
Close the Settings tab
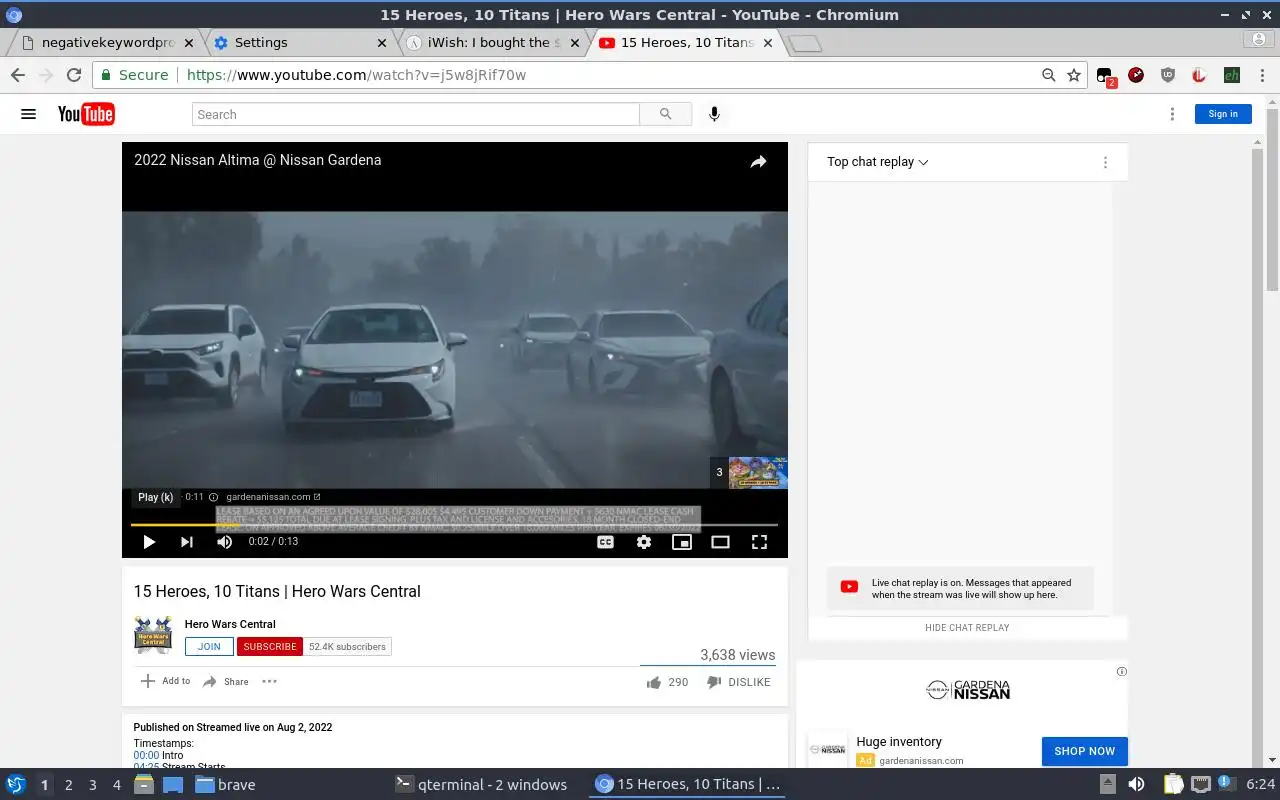(x=381, y=43)
